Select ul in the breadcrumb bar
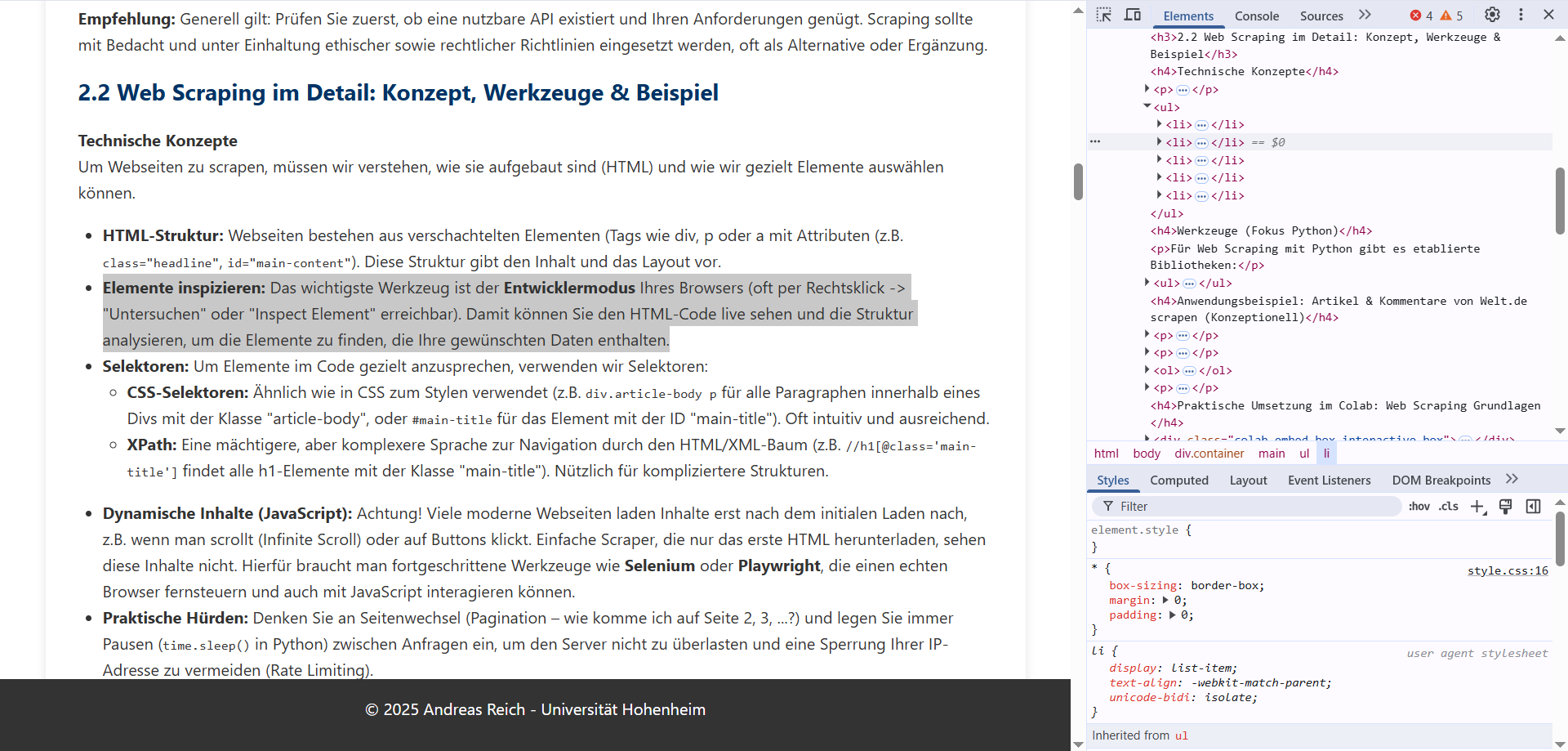Viewport: 1568px width, 751px height. 1304,454
